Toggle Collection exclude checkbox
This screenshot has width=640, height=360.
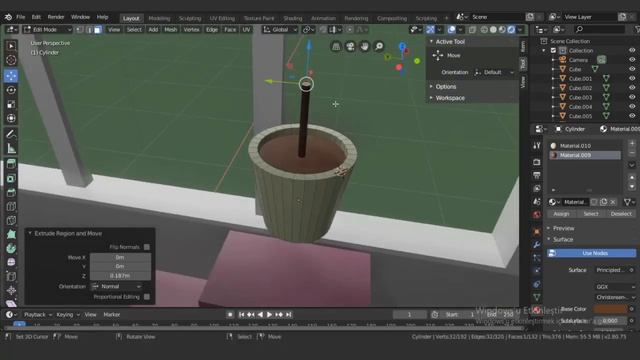pos(553,50)
